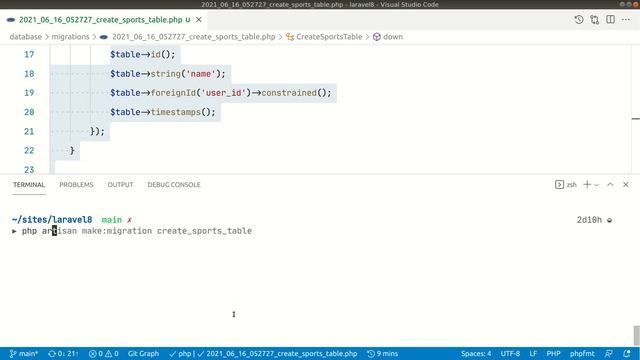Click on the 'timestamps' method call
The image size is (640, 360).
(x=176, y=112)
